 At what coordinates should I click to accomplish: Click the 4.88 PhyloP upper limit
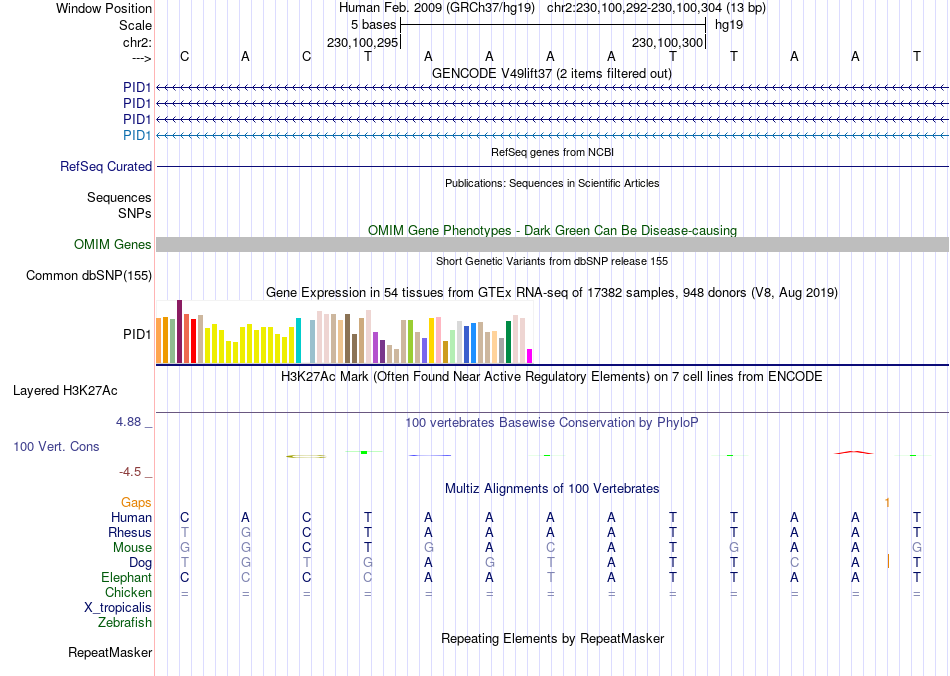(x=128, y=422)
